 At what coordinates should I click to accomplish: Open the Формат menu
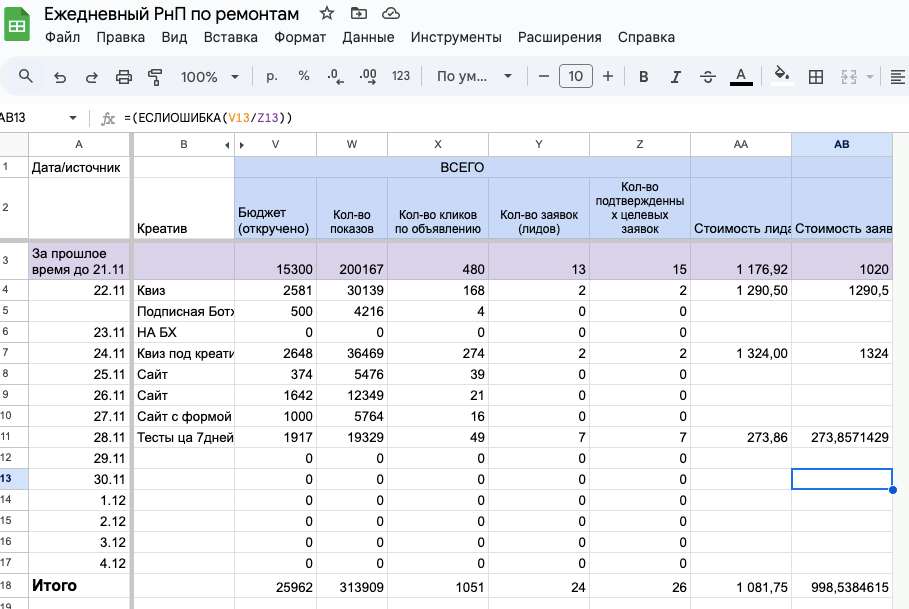pyautogui.click(x=300, y=37)
